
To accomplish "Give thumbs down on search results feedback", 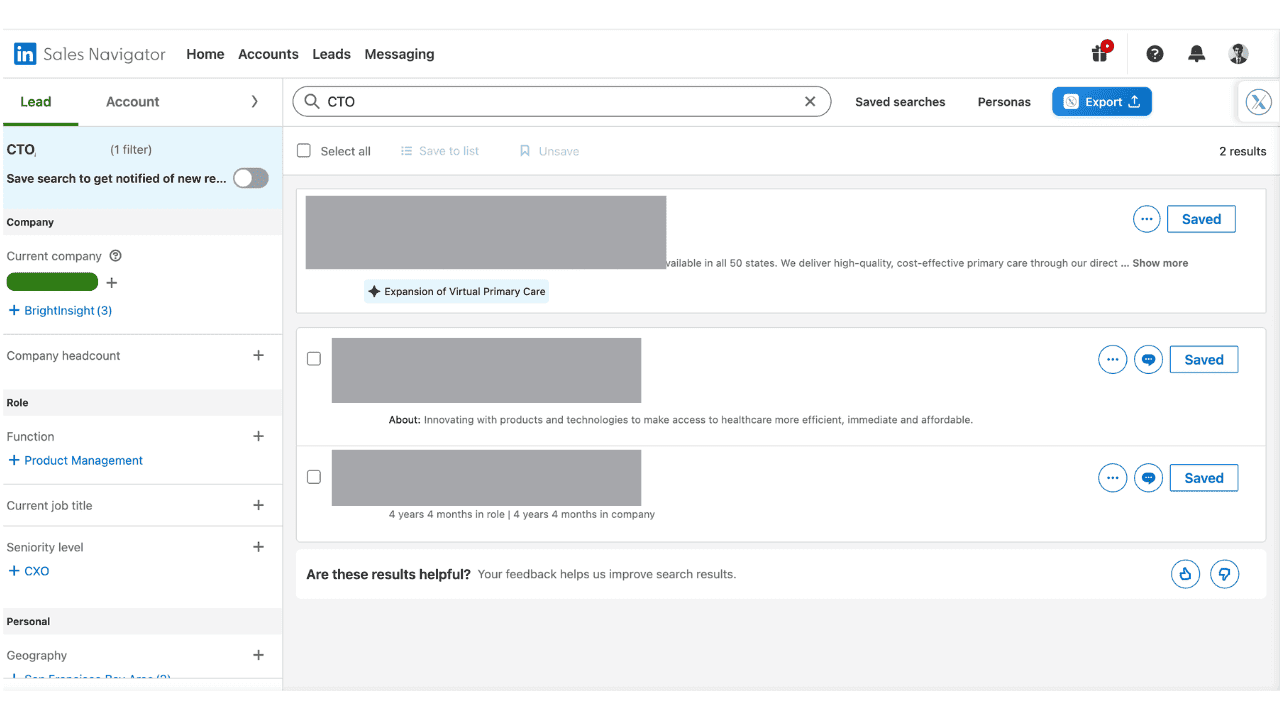I will tap(1225, 573).
